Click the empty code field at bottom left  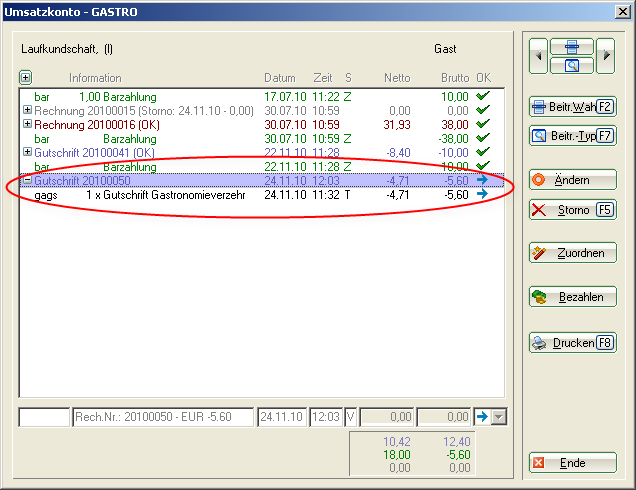pyautogui.click(x=44, y=417)
